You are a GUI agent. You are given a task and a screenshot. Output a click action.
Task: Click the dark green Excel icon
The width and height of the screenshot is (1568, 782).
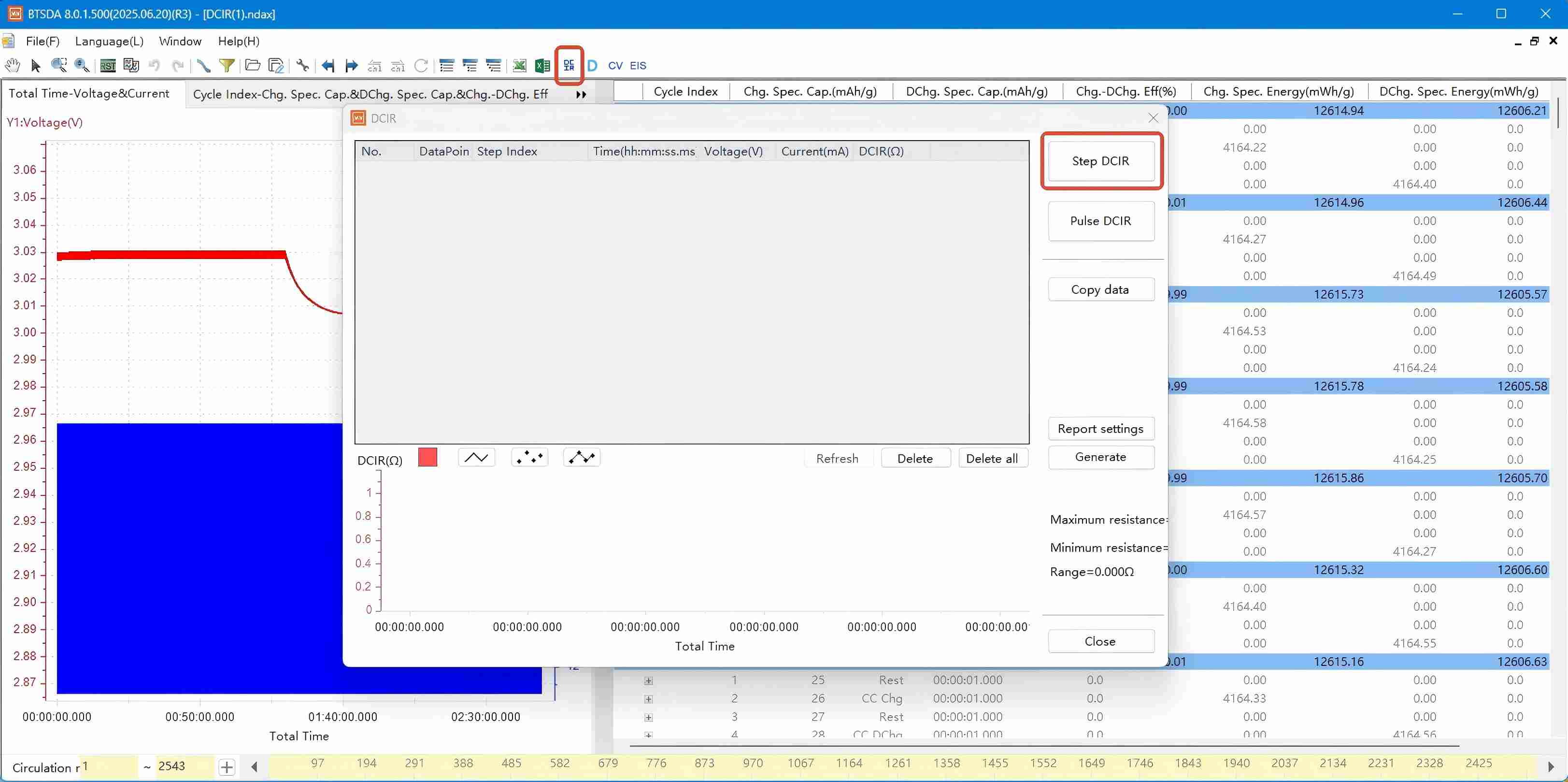point(542,65)
